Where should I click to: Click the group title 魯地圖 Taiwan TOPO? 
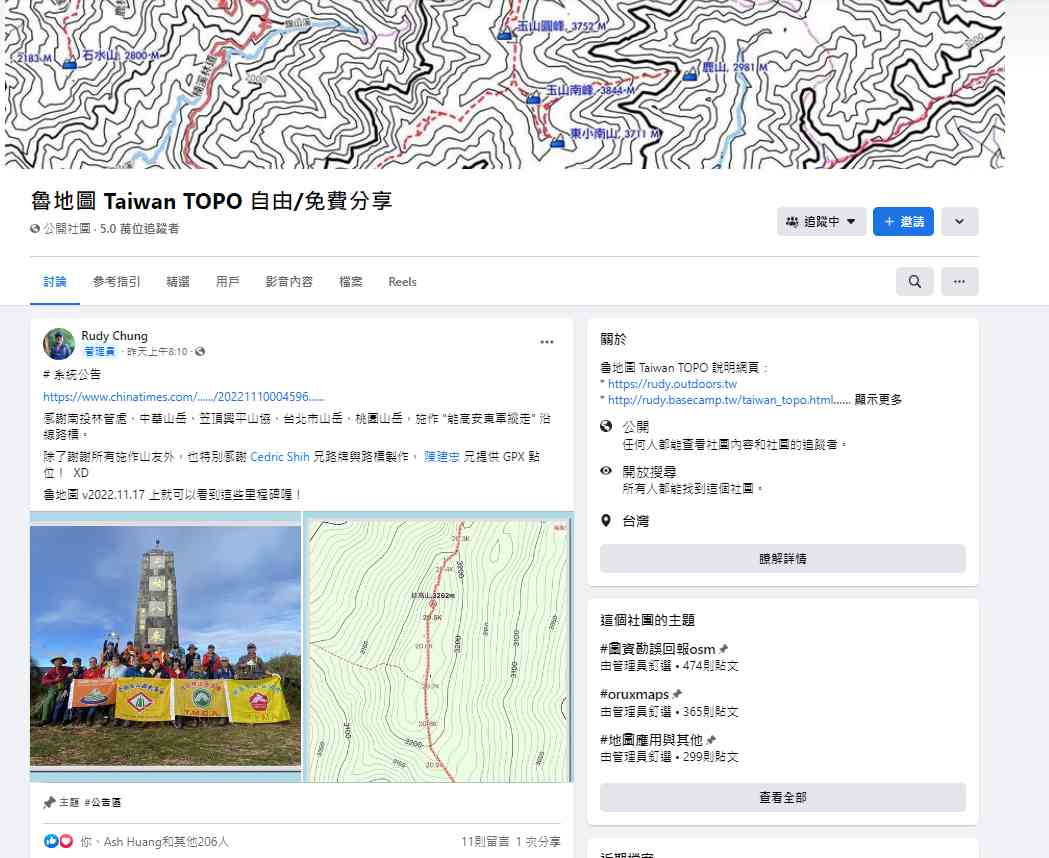click(x=211, y=201)
